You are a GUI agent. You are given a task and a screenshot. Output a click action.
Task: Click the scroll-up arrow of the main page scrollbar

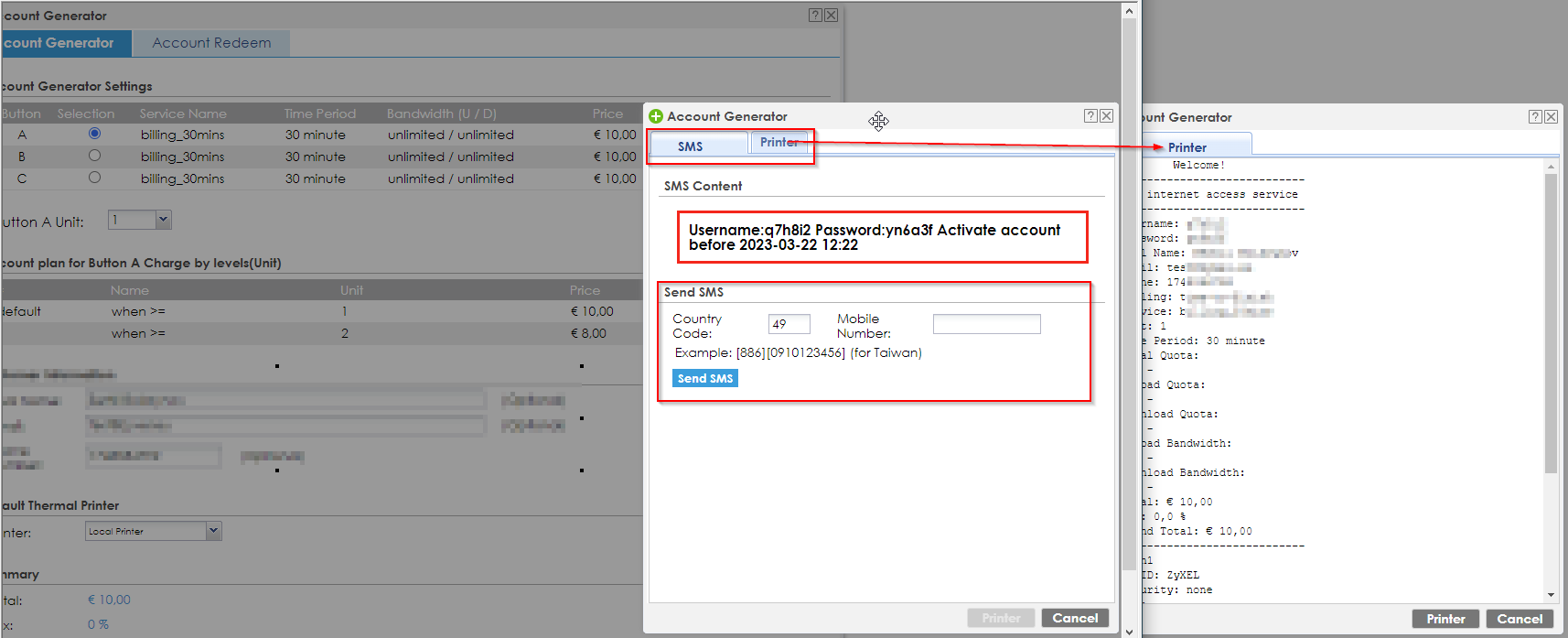pos(1129,11)
